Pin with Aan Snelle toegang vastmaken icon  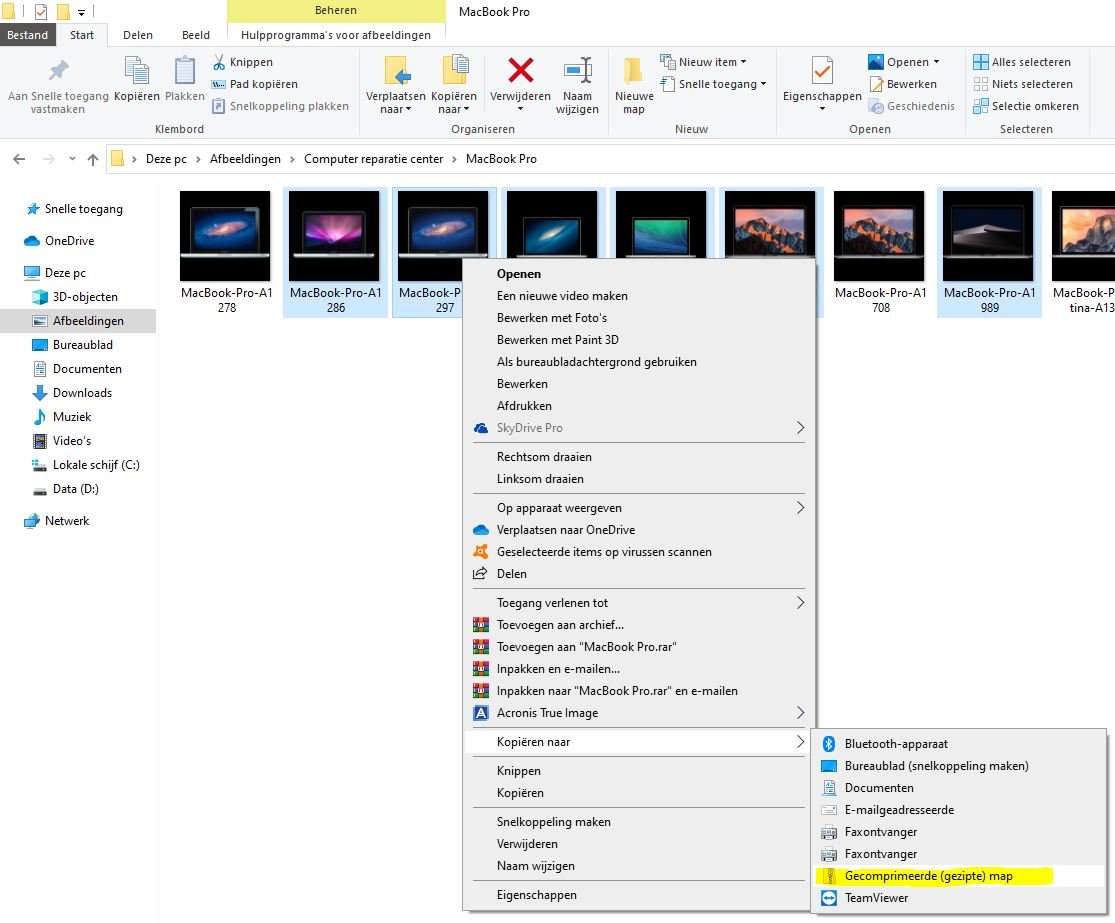point(58,71)
